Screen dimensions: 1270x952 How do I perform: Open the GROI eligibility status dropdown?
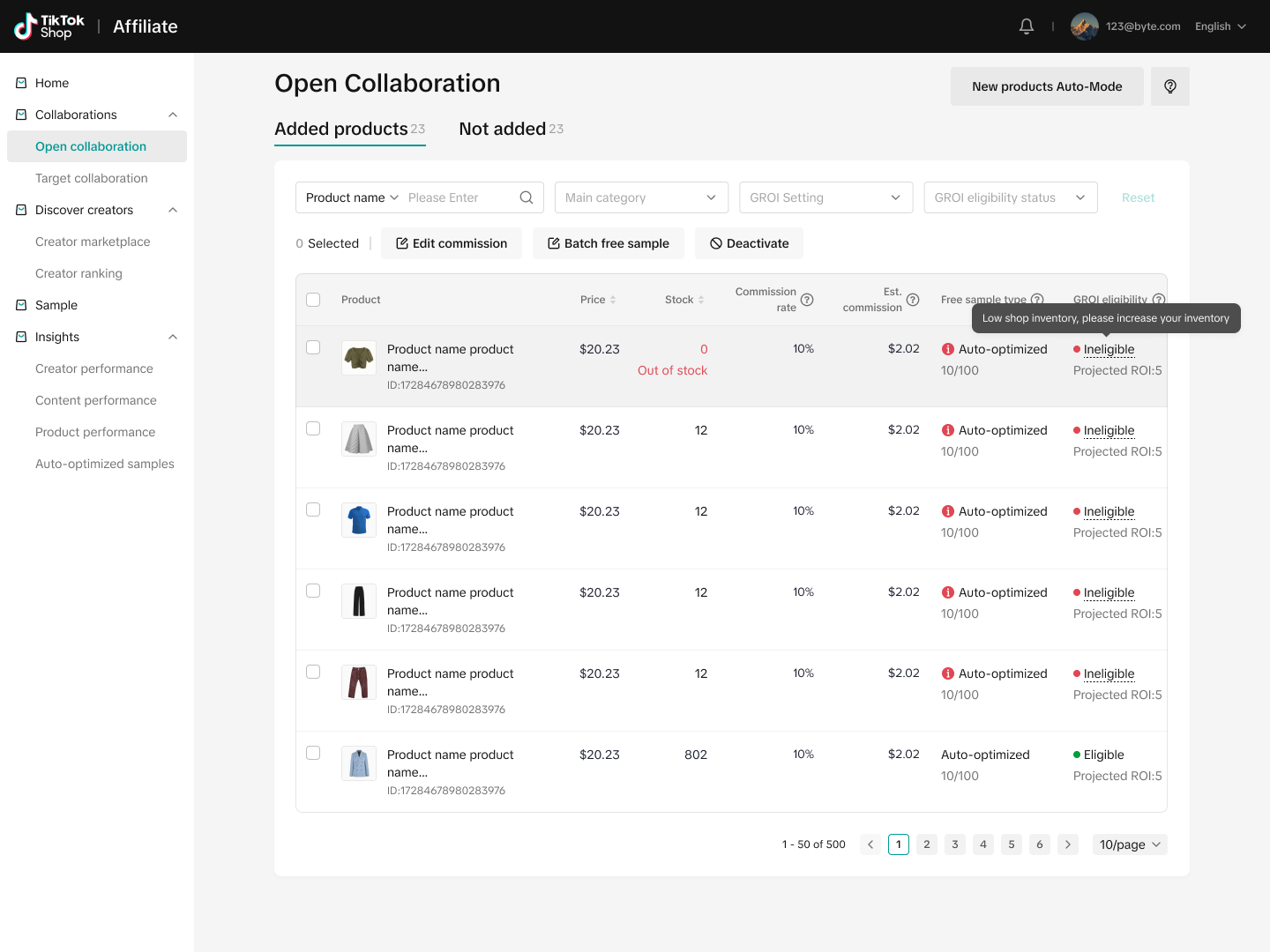coord(1010,197)
